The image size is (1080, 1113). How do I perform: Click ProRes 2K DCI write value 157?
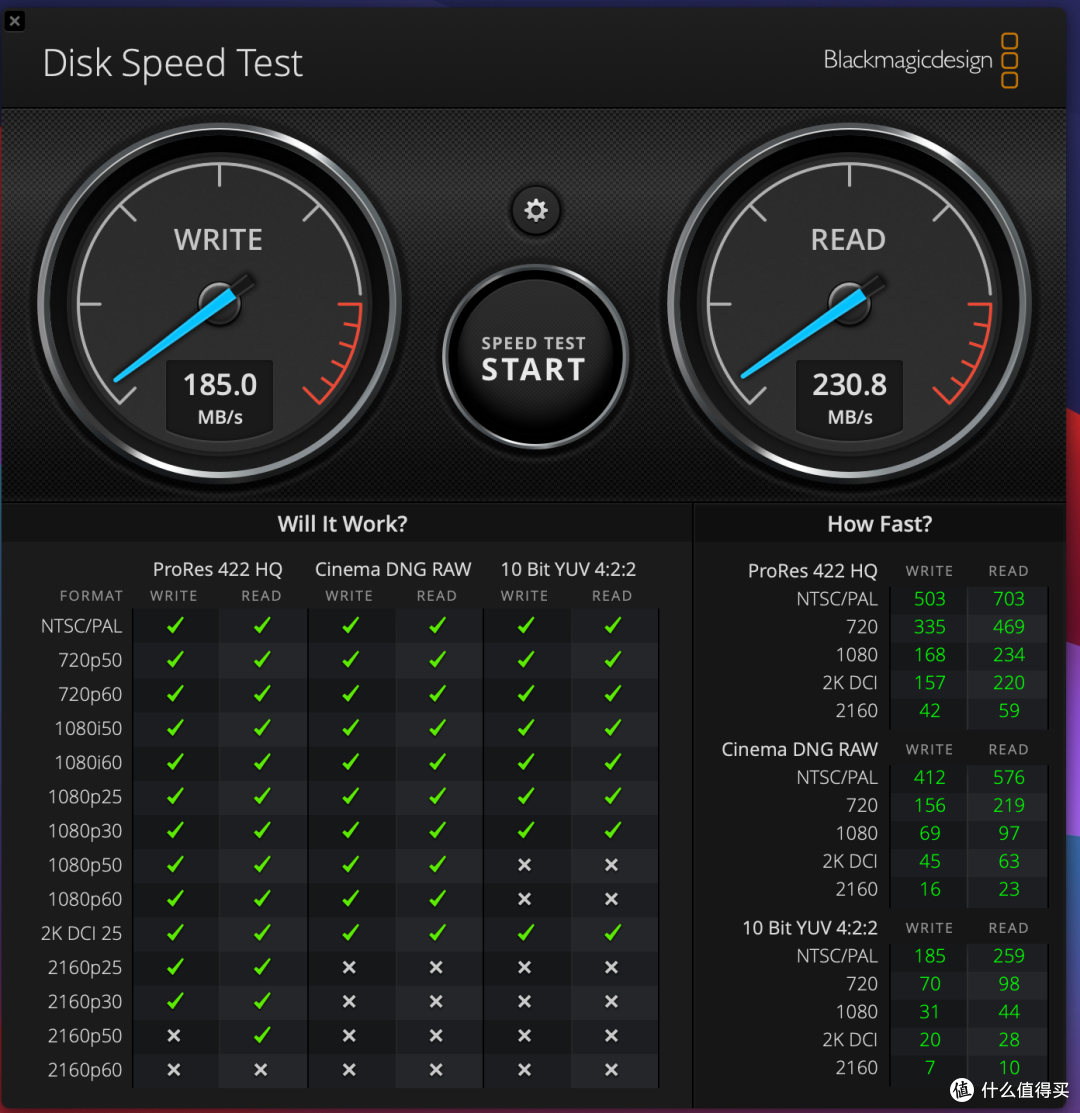pyautogui.click(x=930, y=683)
